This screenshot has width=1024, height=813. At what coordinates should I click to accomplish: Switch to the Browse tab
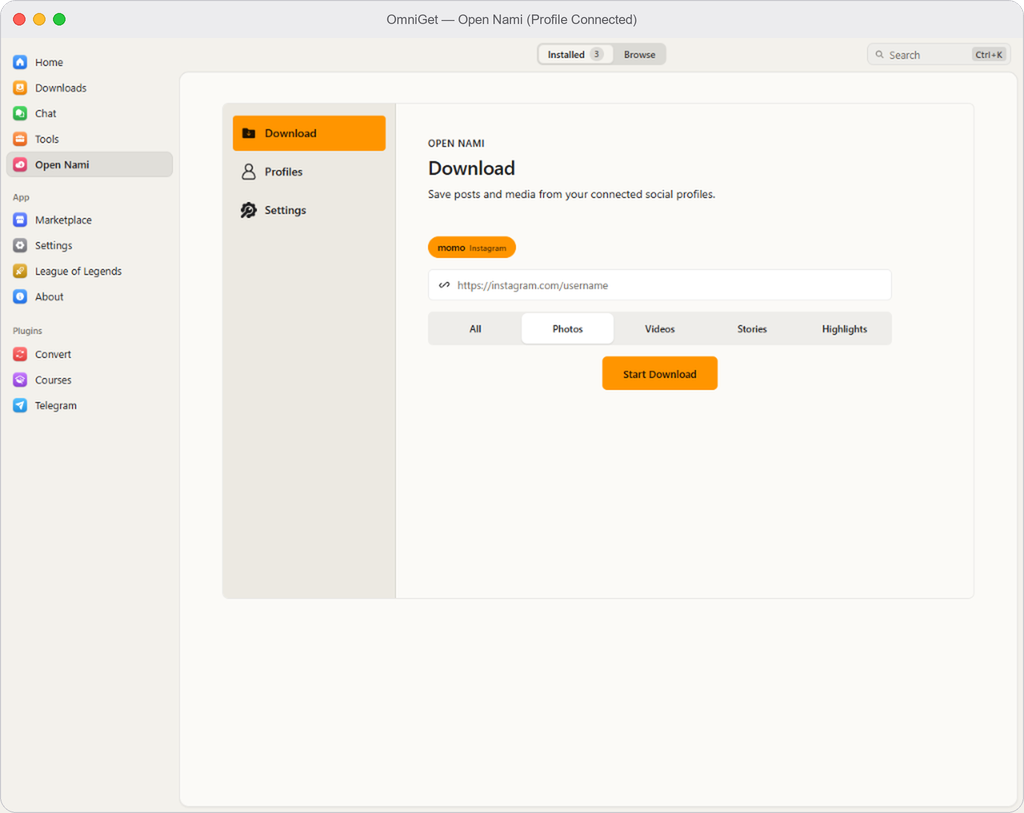pos(639,54)
